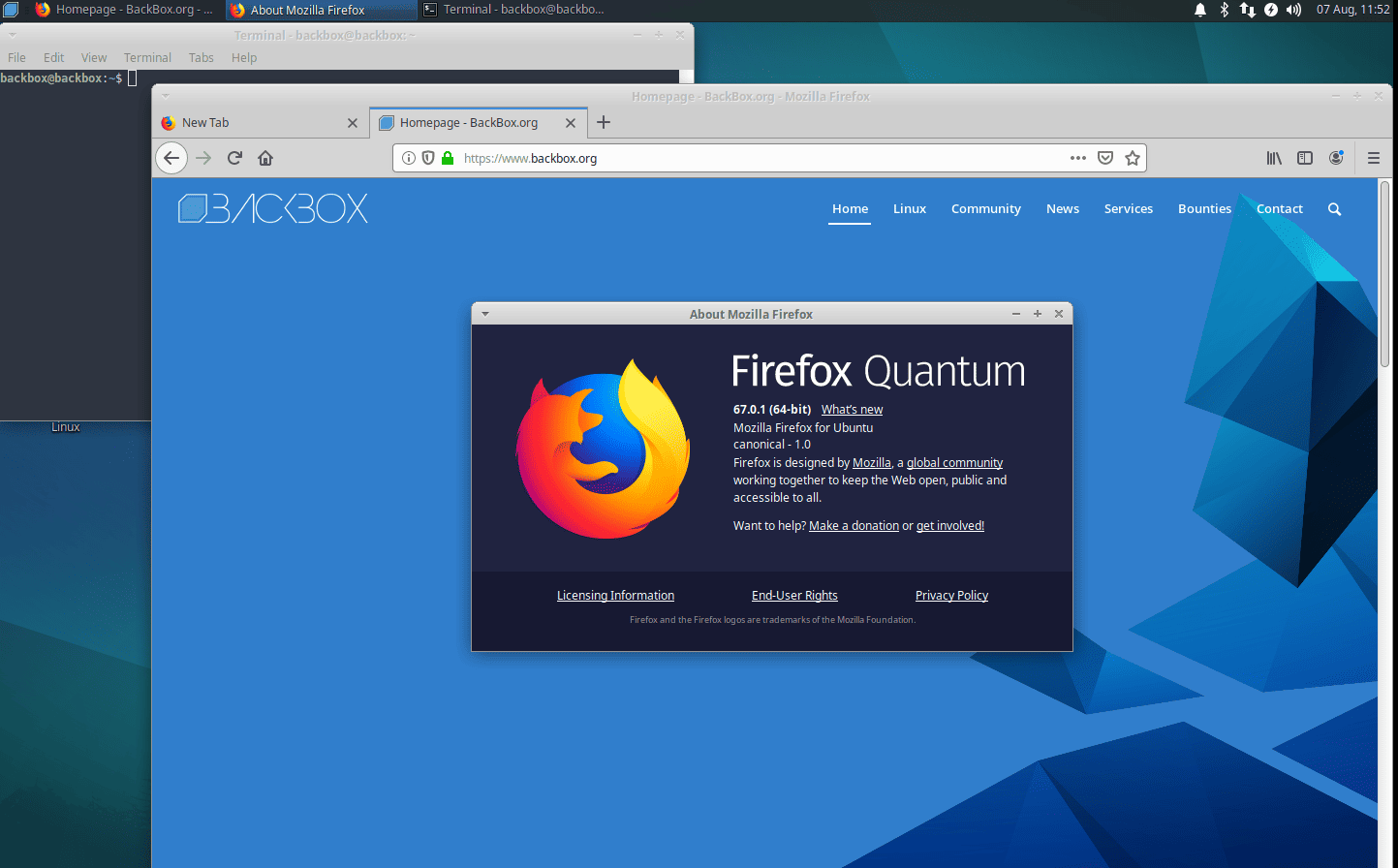Click the 67.0.1 (64-bit) version text

(772, 410)
